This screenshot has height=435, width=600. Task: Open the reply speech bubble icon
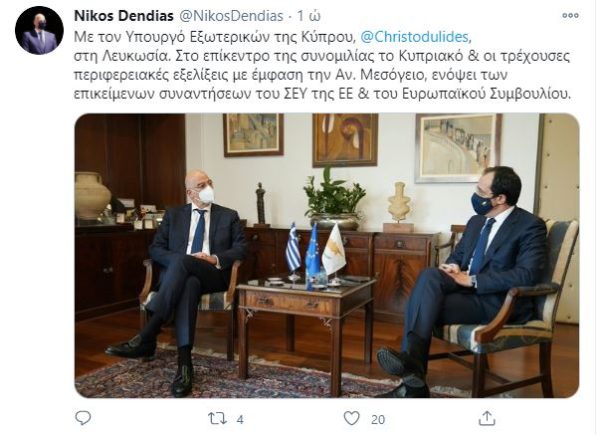pyautogui.click(x=83, y=418)
